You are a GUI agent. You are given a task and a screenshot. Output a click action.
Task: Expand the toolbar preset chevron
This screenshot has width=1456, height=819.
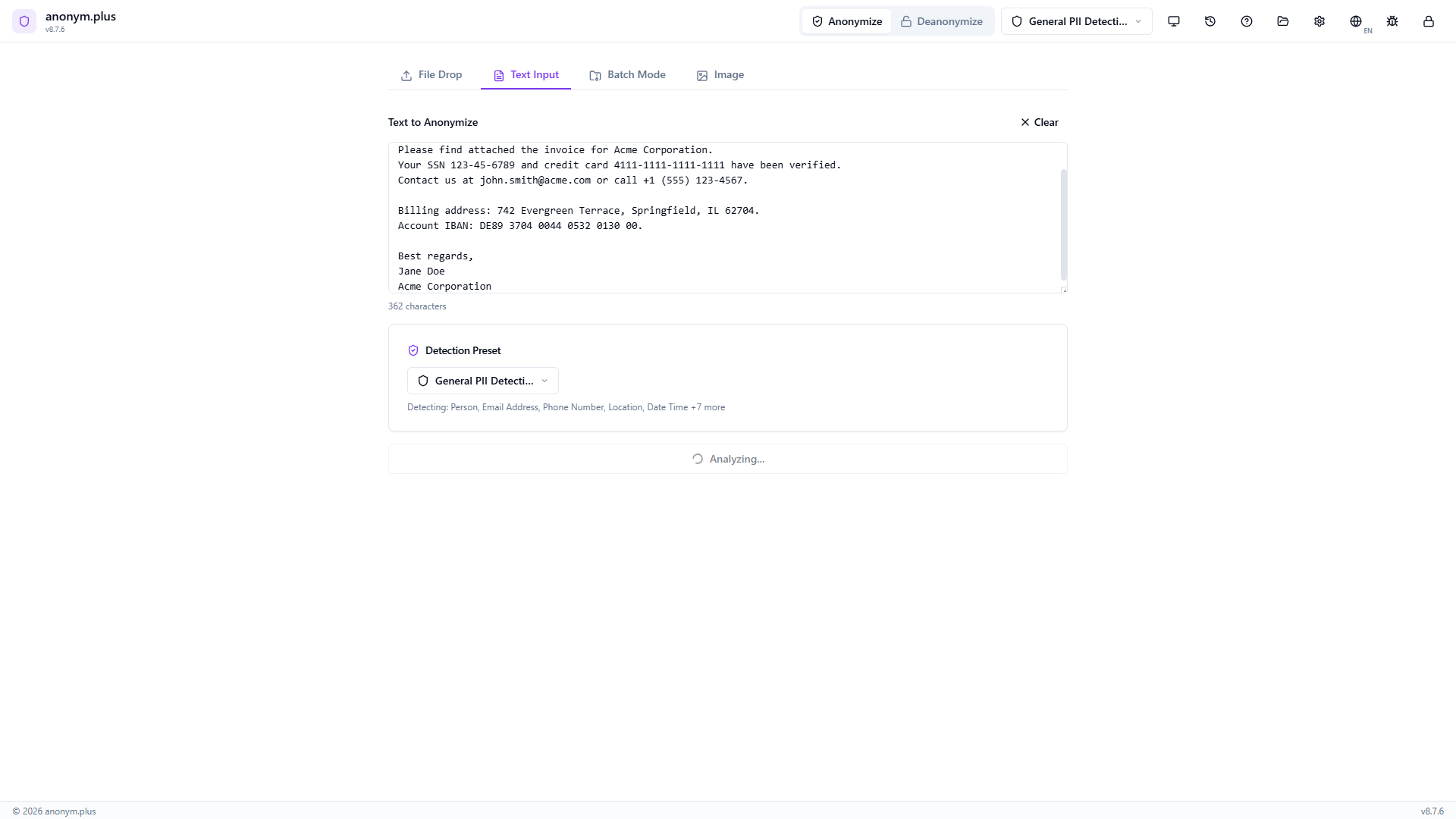(x=1138, y=21)
